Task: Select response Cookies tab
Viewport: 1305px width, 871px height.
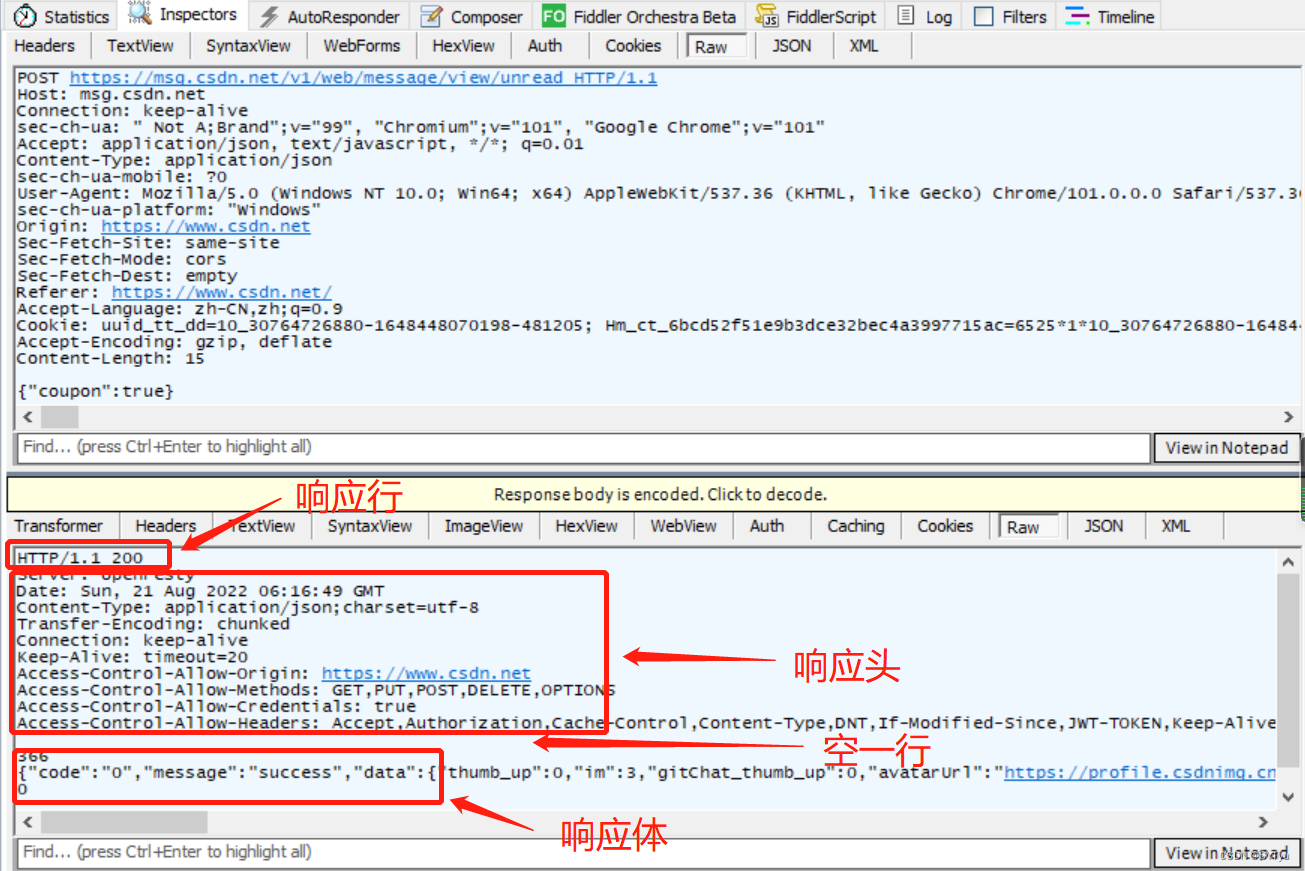Action: [945, 526]
